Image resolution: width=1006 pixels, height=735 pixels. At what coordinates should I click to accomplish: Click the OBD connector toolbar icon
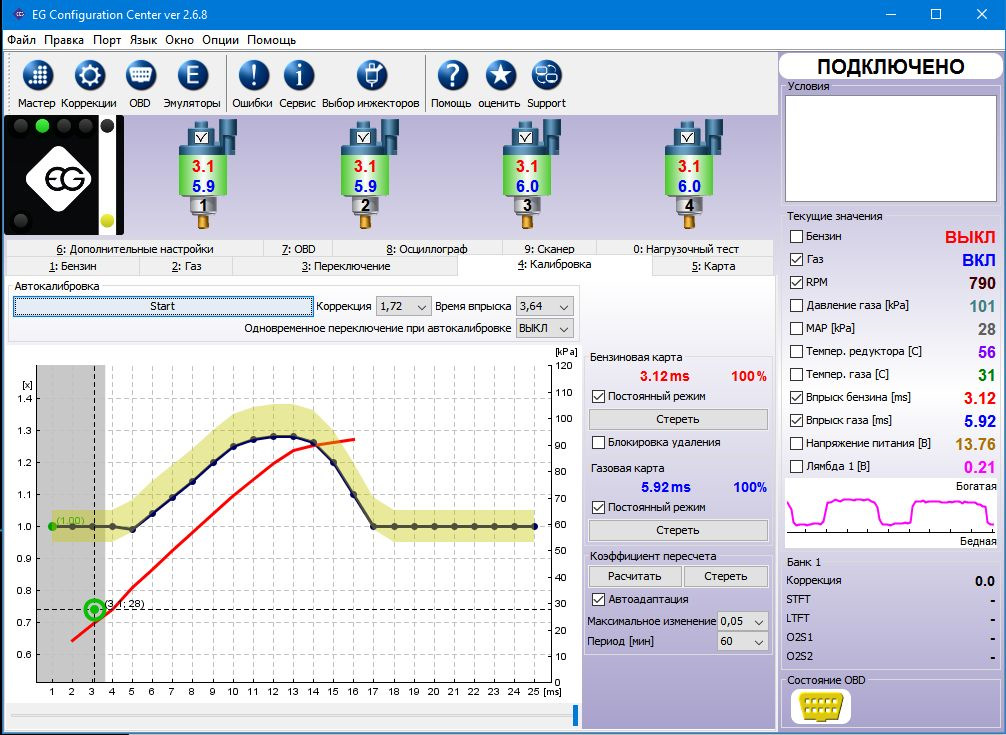pos(140,76)
